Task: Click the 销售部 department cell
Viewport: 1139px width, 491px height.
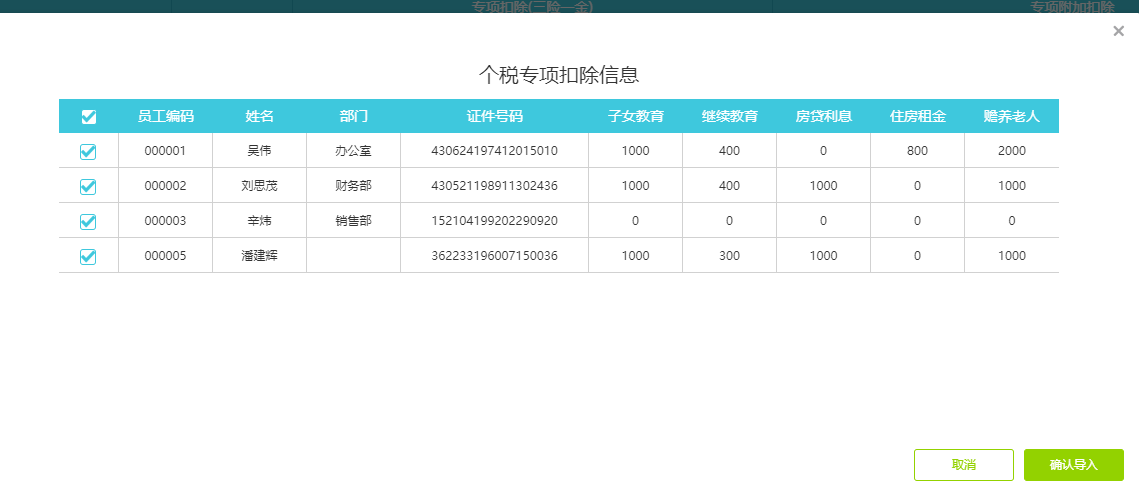Action: [354, 221]
